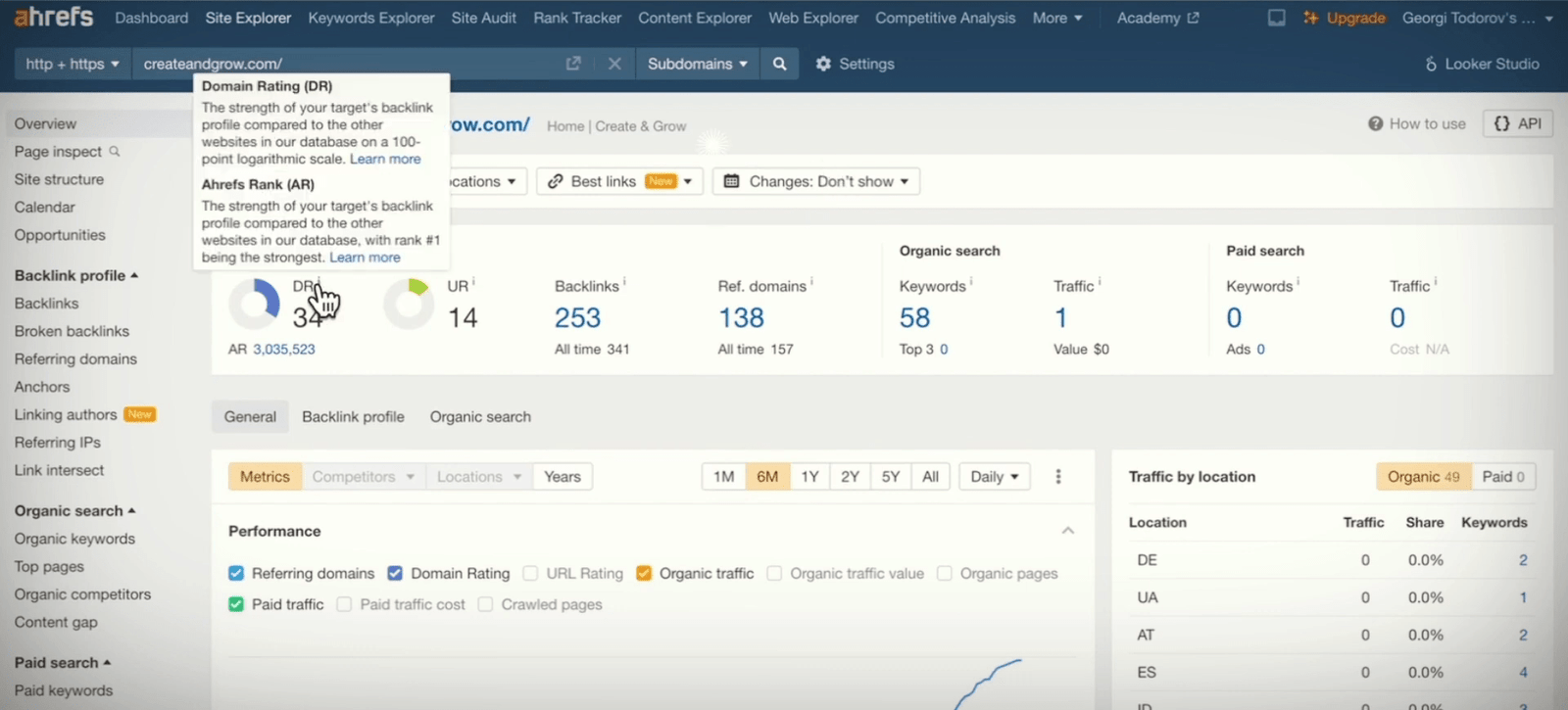Click the Learn more link for Ahrefs Rank
1568x710 pixels.
pos(365,258)
